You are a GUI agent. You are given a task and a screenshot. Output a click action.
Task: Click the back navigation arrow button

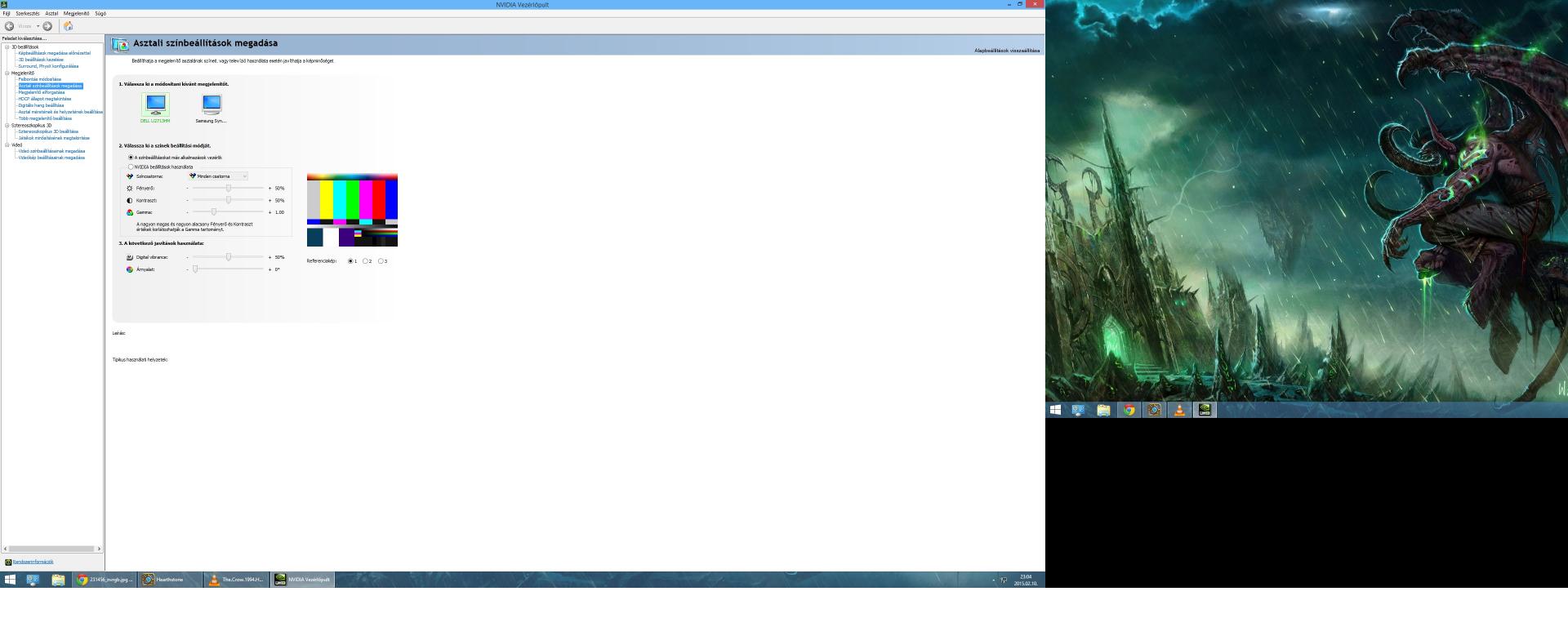[9, 26]
